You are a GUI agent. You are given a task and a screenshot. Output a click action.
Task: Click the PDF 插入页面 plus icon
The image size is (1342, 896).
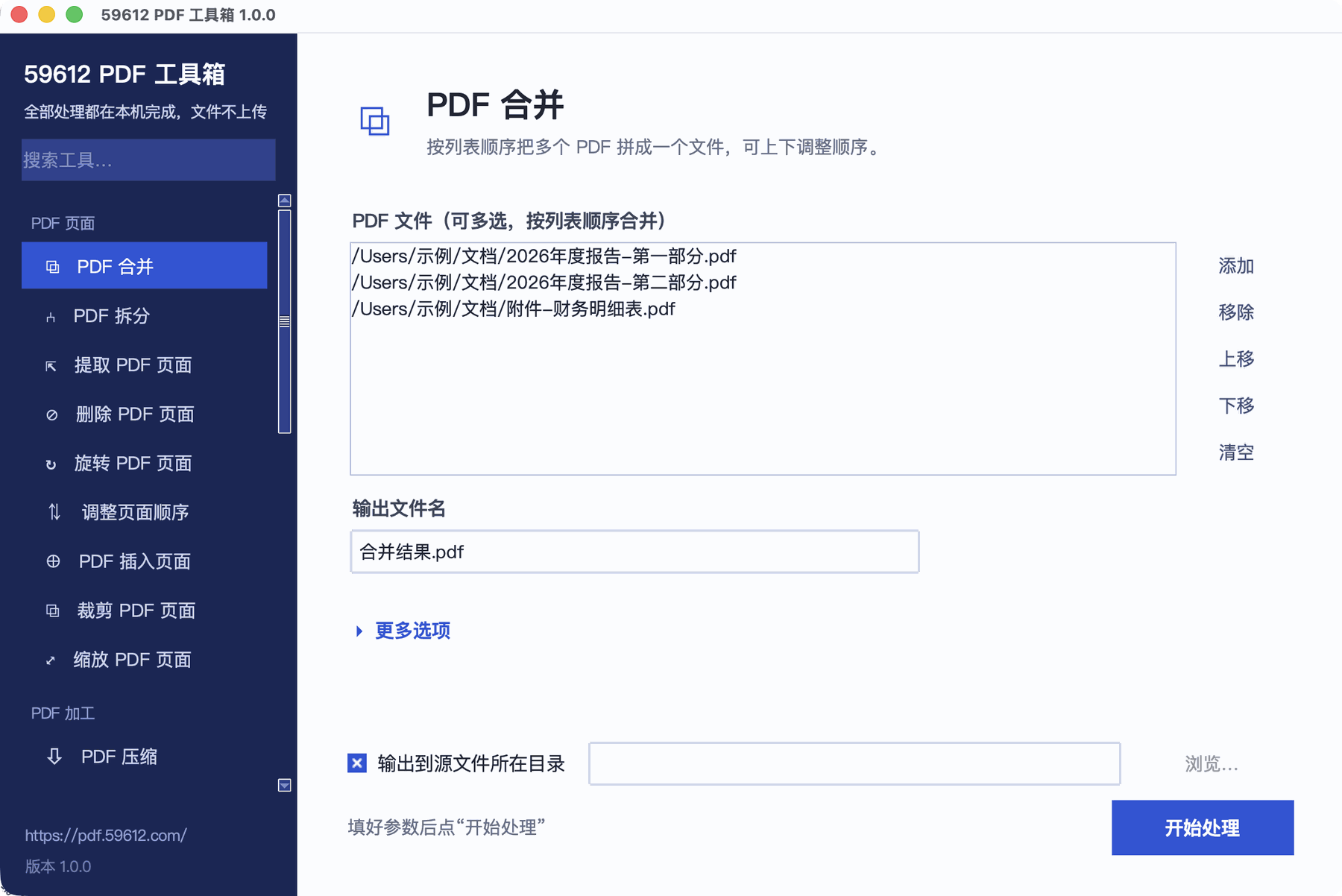coord(53,561)
